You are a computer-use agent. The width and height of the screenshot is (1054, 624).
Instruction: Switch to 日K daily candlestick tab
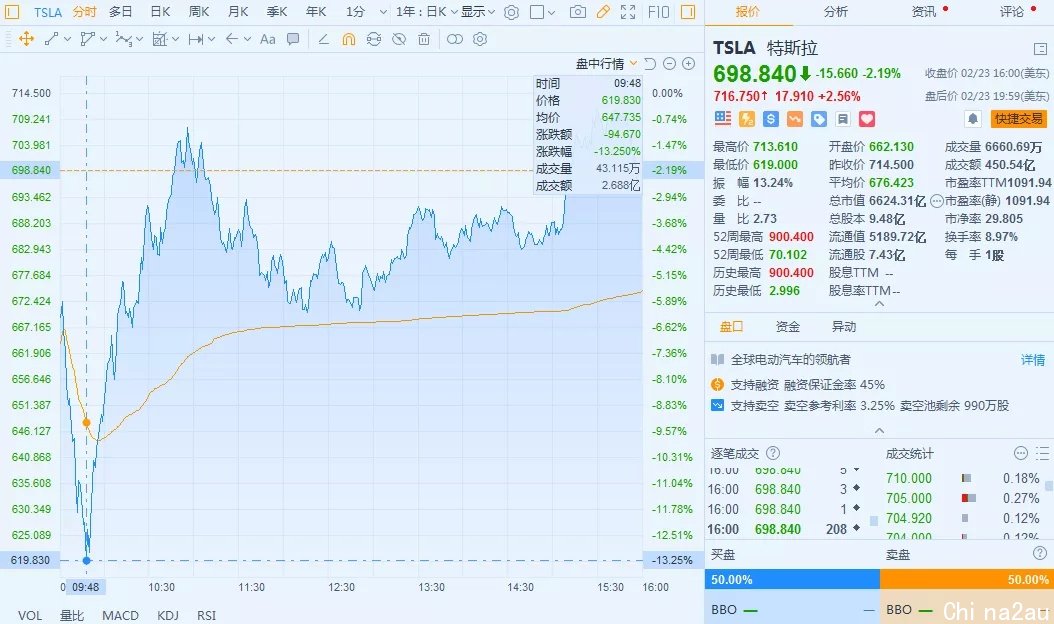(160, 12)
